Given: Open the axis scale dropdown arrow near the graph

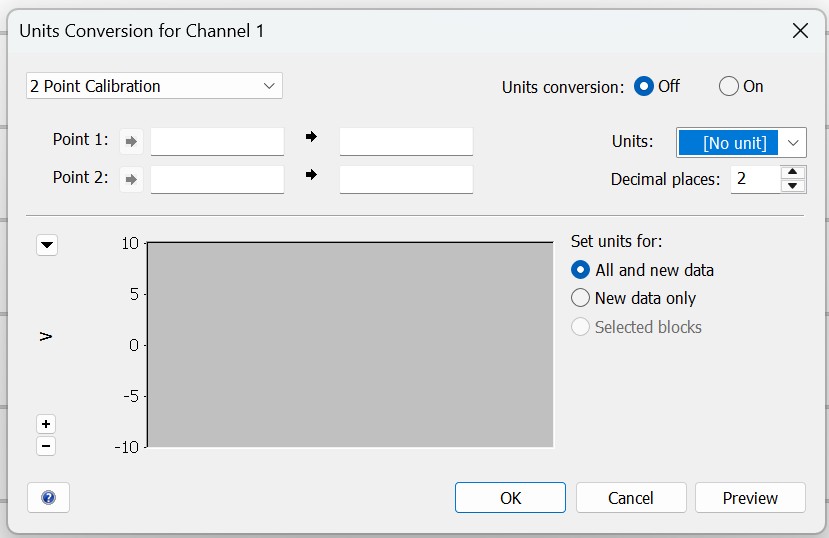Looking at the screenshot, I should (47, 245).
